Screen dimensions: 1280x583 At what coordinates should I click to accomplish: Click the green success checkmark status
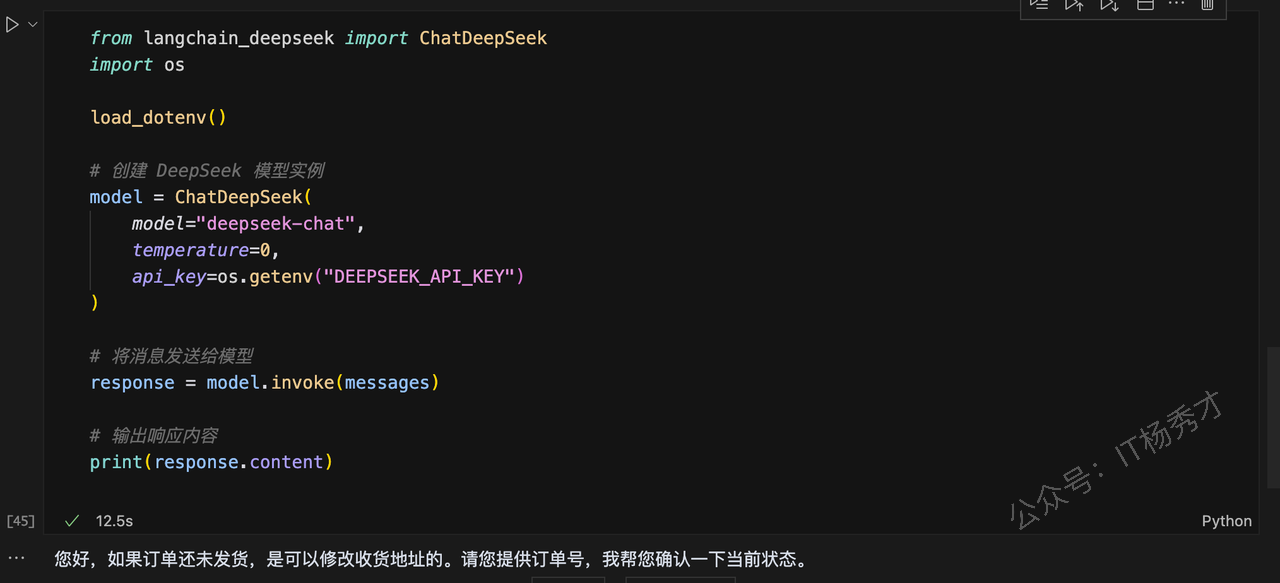tap(72, 521)
